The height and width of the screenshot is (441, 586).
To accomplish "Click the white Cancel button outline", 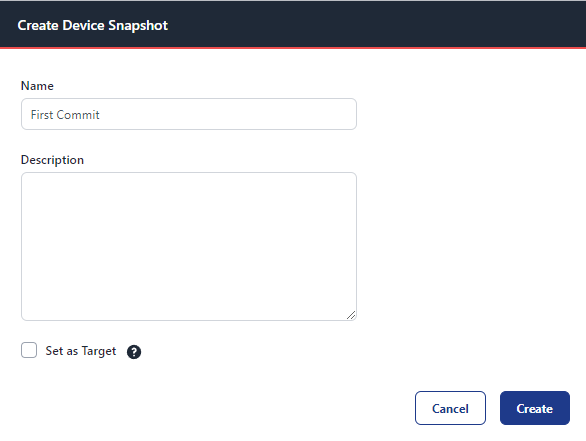I will tap(450, 408).
